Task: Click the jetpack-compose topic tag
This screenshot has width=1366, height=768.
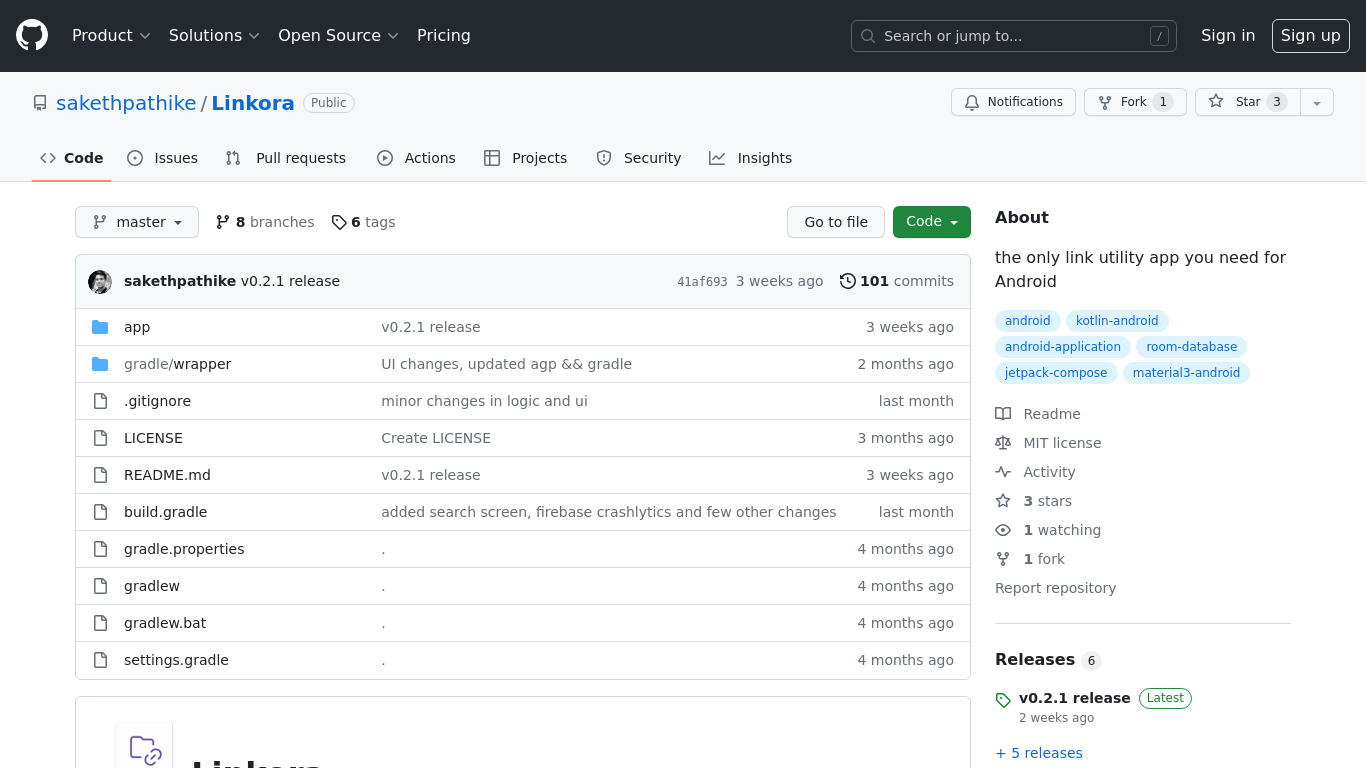Action: coord(1056,373)
